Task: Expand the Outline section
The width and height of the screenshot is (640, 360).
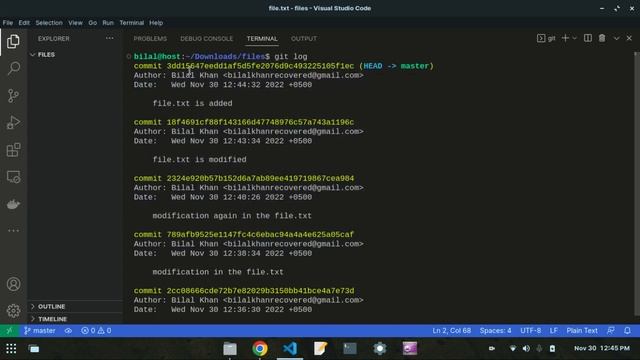Action: tap(75, 307)
